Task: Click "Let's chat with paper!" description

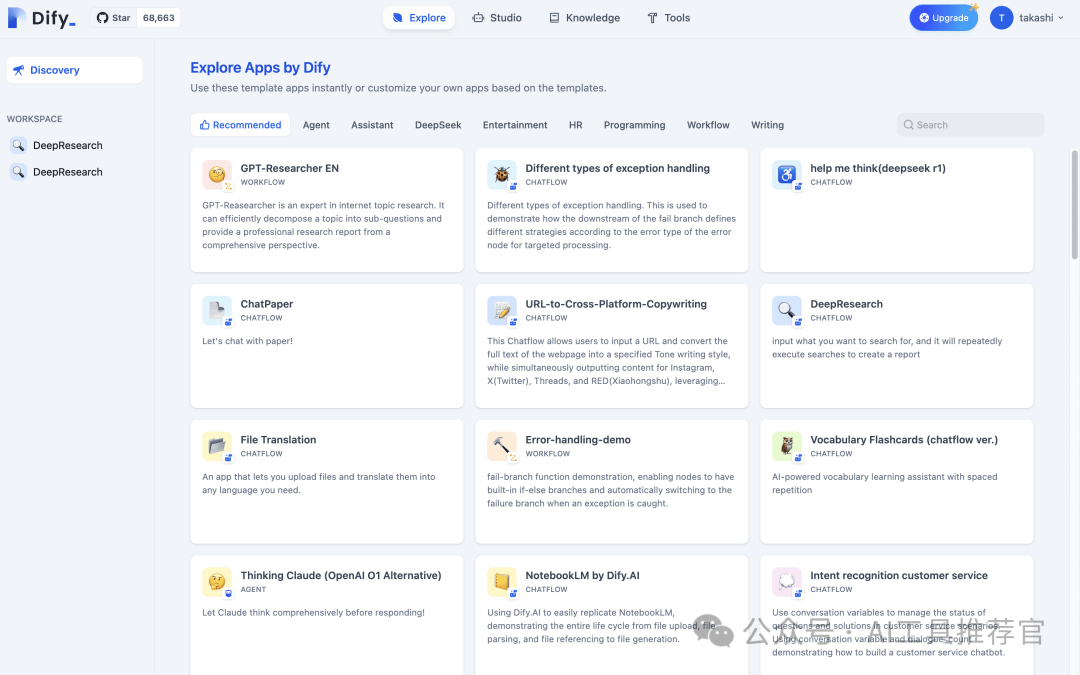Action: pos(247,341)
